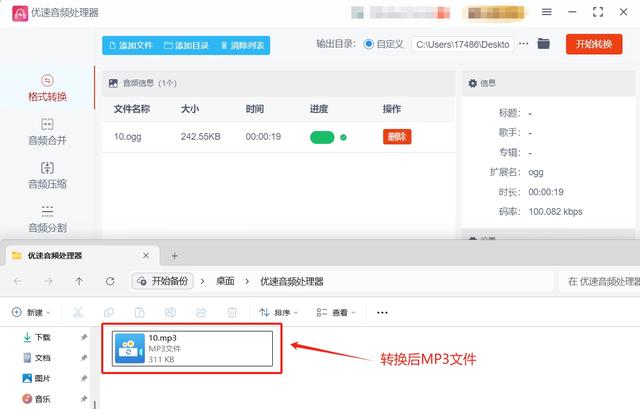Close the 优速音频处理器 Explorer tab

click(x=146, y=256)
